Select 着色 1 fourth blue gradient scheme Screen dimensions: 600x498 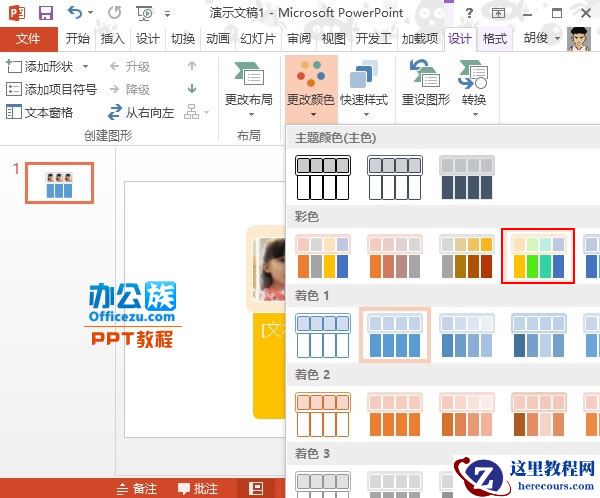pyautogui.click(x=538, y=335)
